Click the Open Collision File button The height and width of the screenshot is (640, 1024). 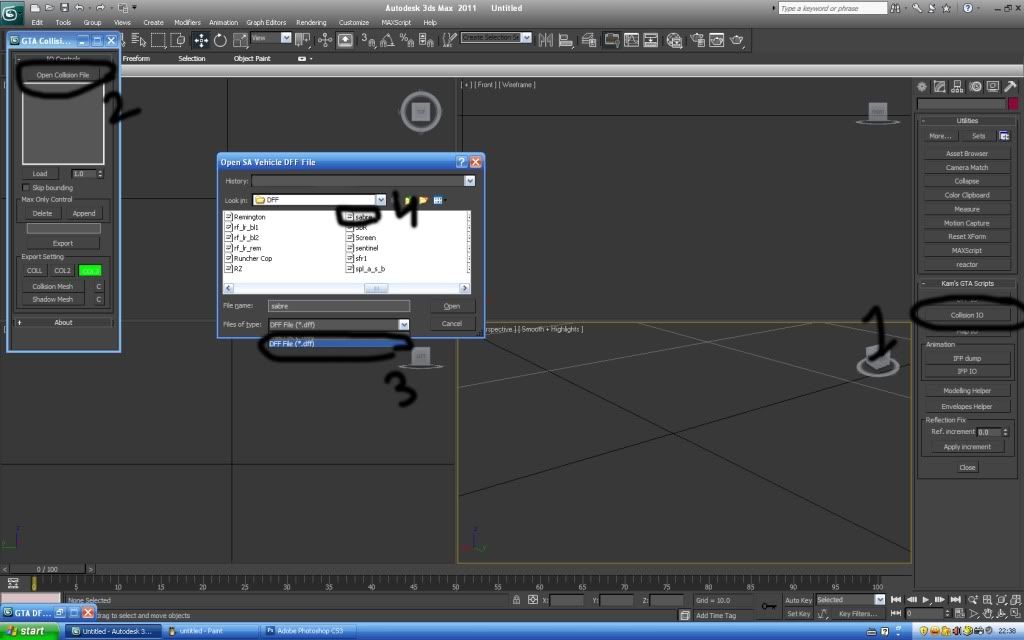pos(63,75)
